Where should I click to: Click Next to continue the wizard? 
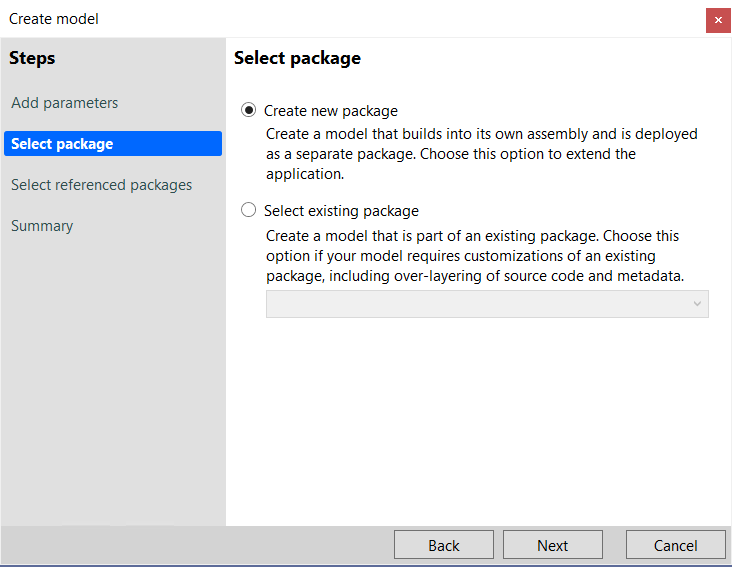[x=553, y=545]
